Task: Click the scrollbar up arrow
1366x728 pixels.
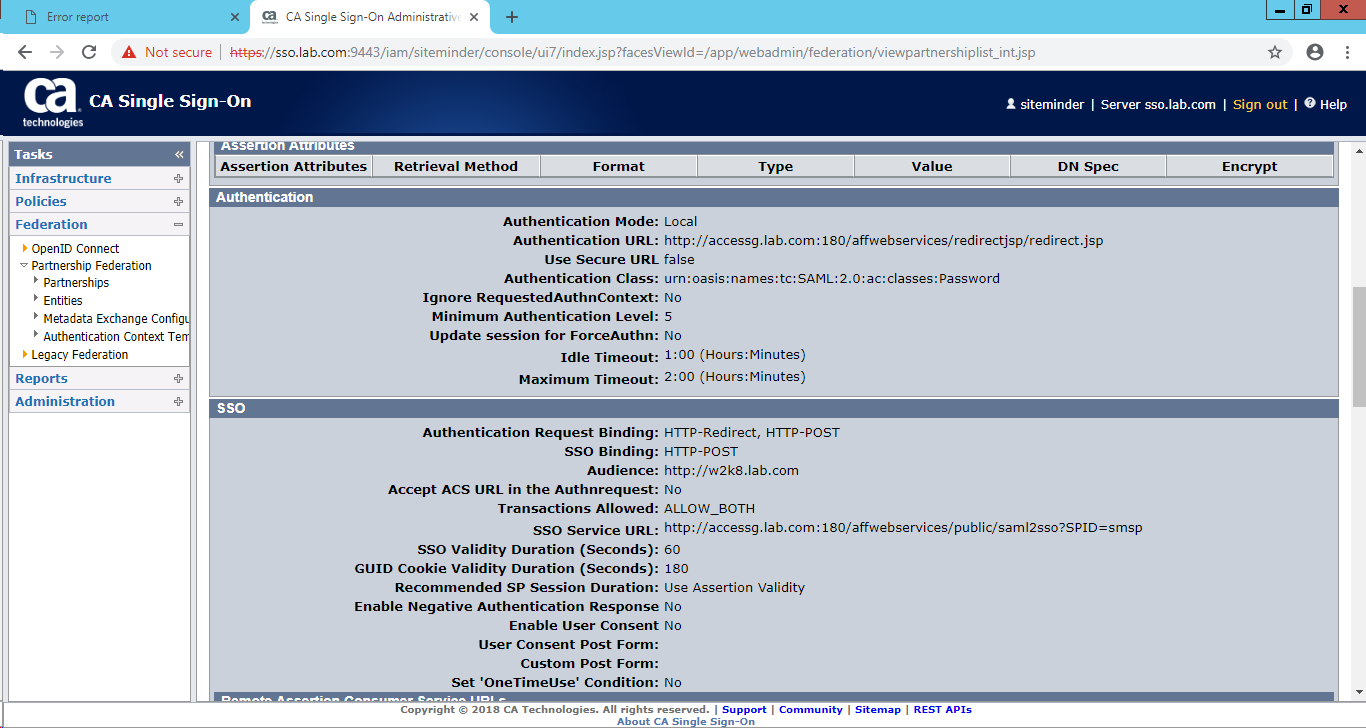Action: click(1358, 150)
